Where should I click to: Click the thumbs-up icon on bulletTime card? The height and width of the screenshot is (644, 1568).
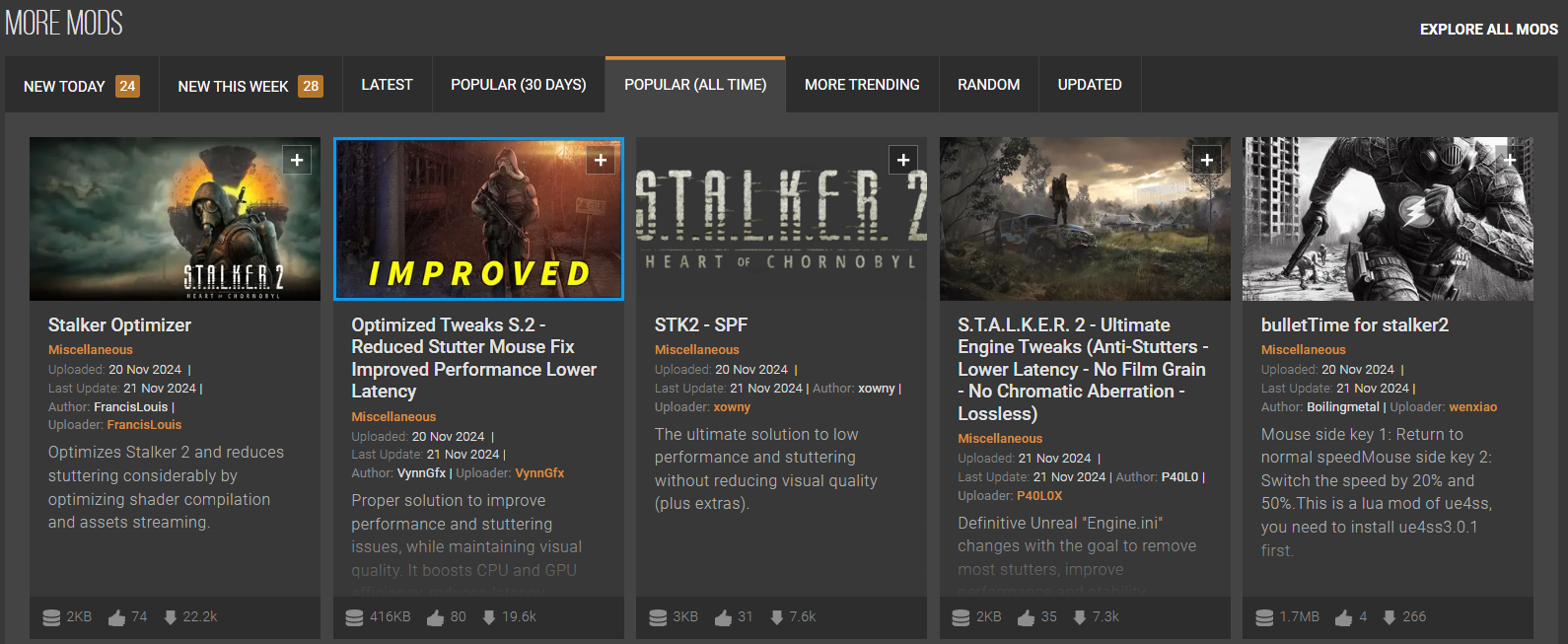[x=1343, y=617]
